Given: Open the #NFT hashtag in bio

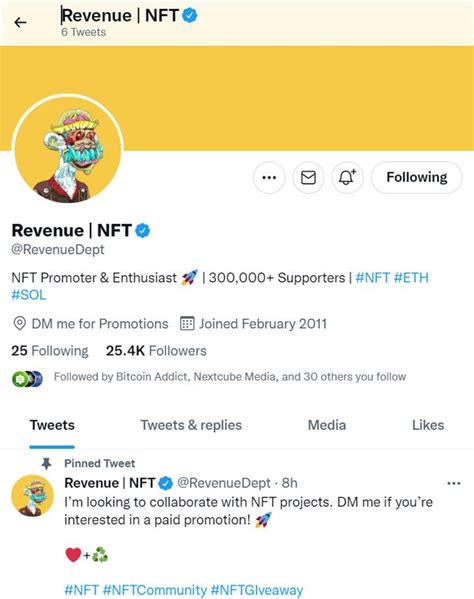Looking at the screenshot, I should (x=372, y=278).
